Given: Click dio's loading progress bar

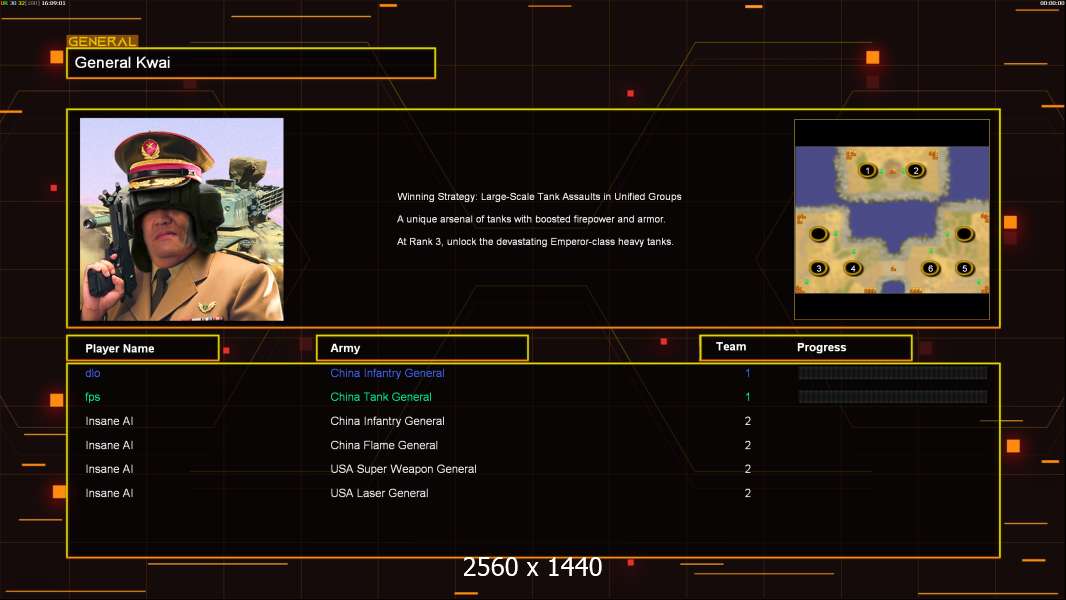Looking at the screenshot, I should [893, 372].
